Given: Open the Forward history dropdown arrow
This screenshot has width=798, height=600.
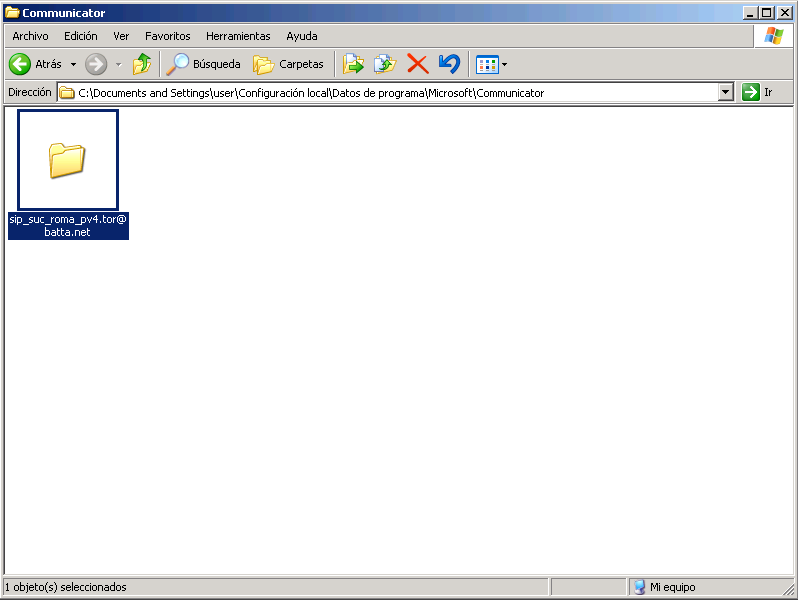Looking at the screenshot, I should 119,64.
